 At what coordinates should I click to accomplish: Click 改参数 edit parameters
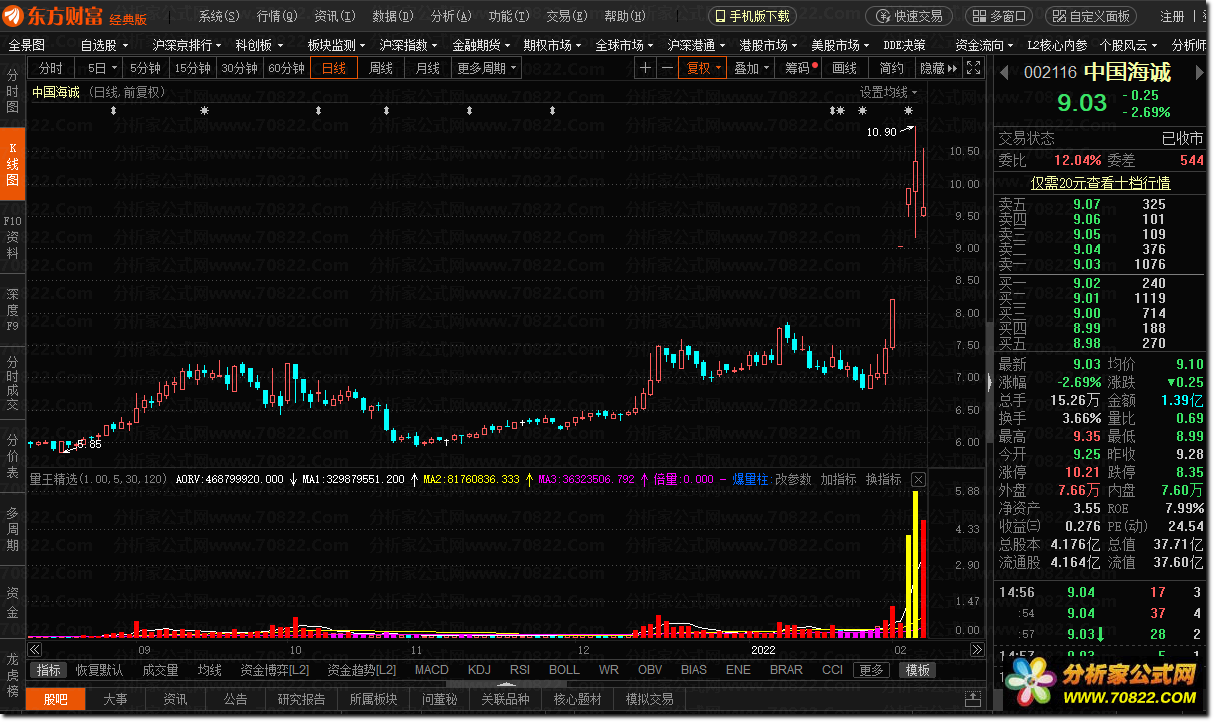[x=794, y=480]
